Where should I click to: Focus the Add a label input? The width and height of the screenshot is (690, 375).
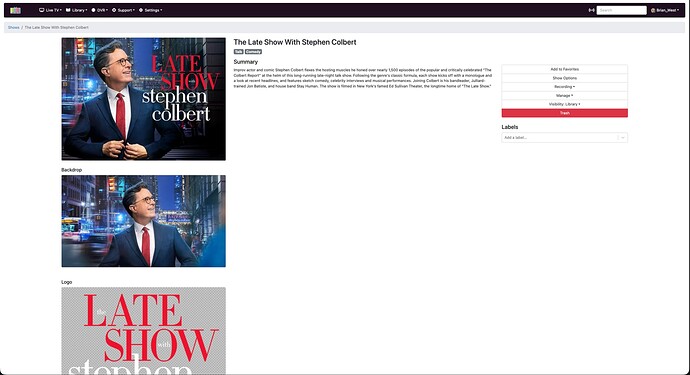coord(559,138)
